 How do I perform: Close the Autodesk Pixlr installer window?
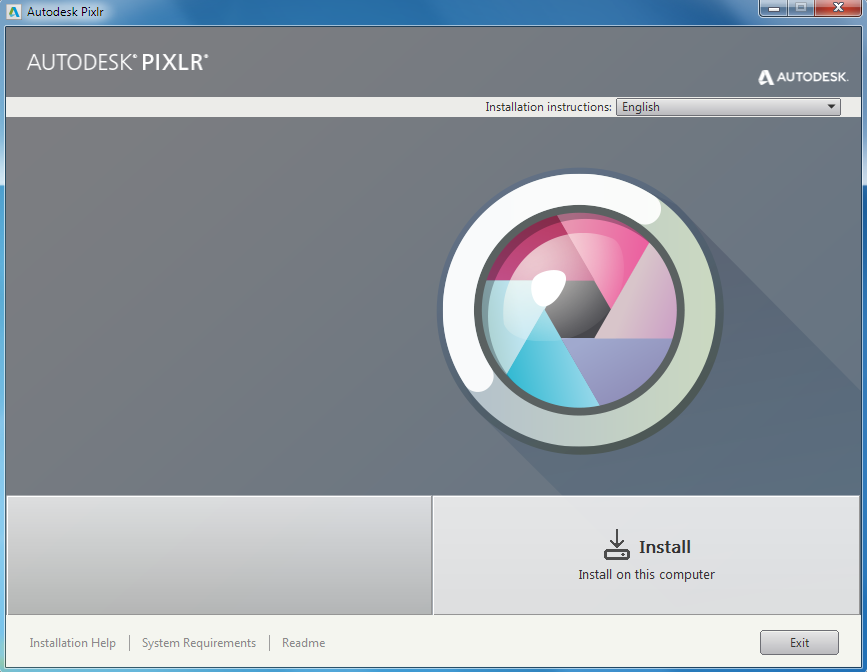[837, 9]
